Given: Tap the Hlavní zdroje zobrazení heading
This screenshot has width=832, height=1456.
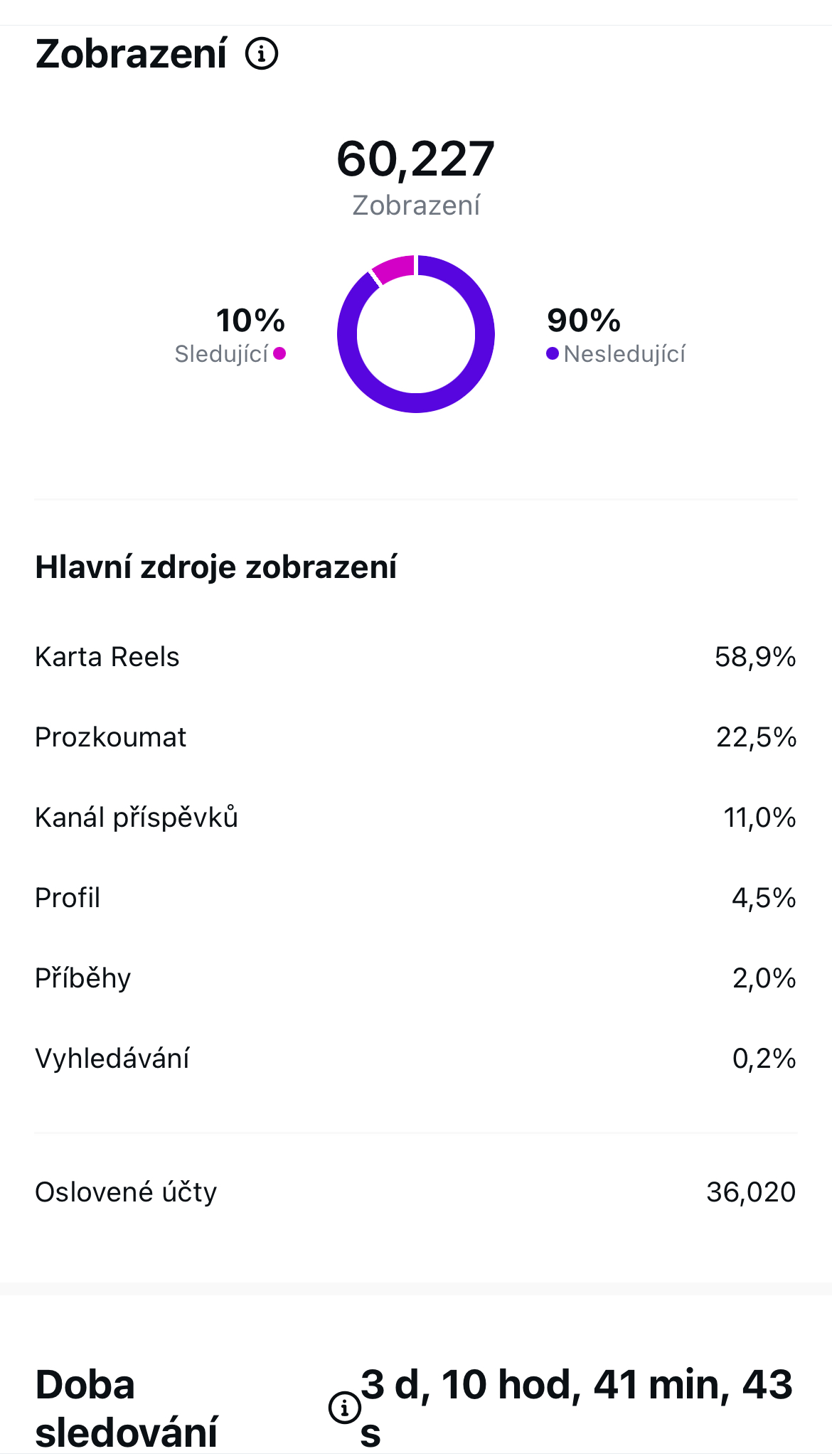Looking at the screenshot, I should (216, 567).
